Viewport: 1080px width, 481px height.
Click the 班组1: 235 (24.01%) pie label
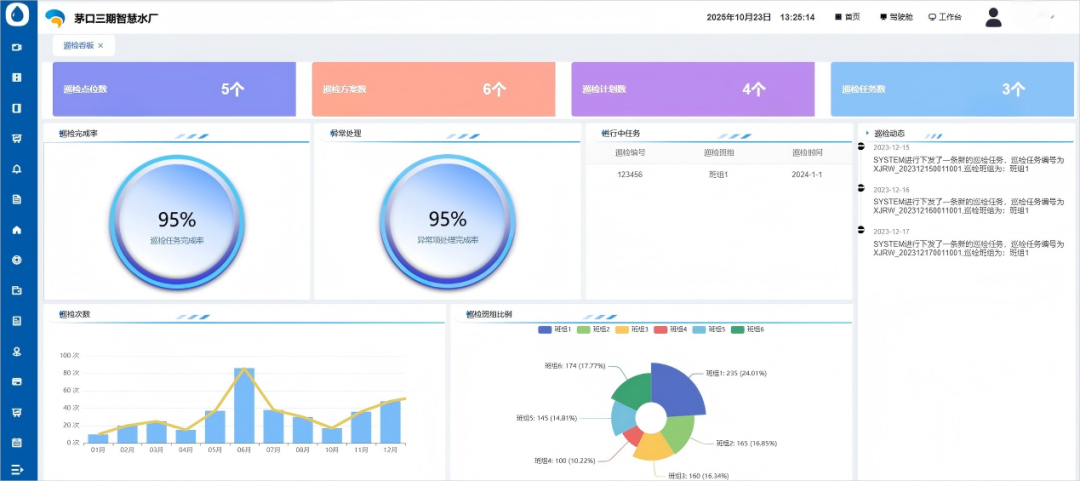[x=736, y=373]
